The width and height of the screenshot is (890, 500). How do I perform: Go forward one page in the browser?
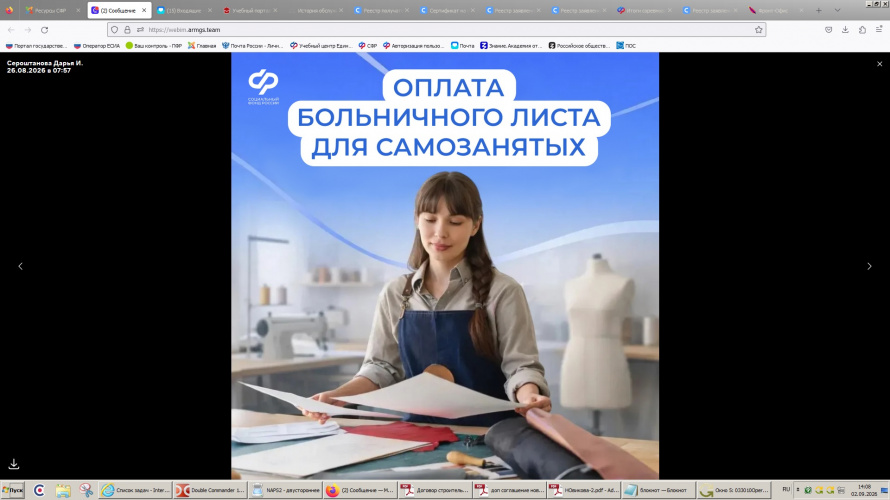point(28,30)
